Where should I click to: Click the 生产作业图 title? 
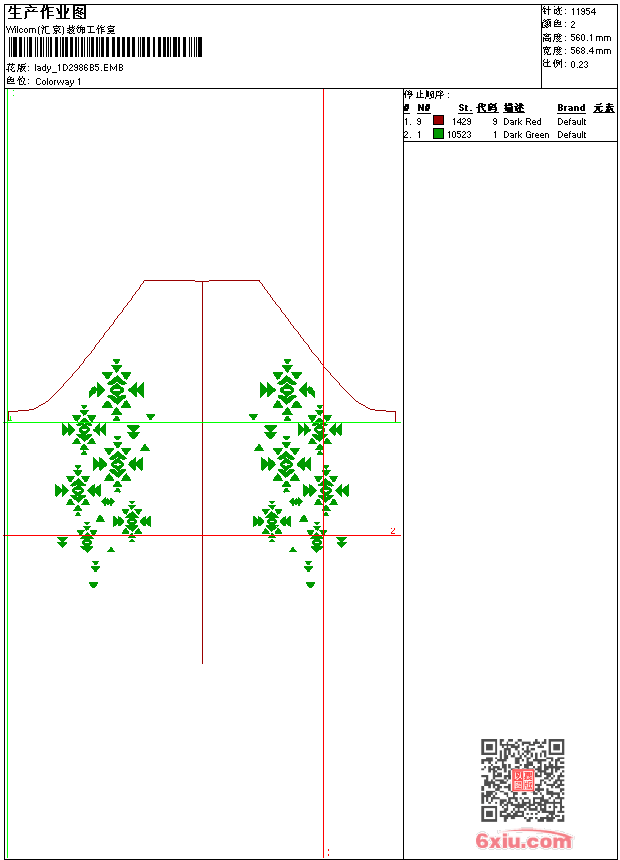point(47,12)
